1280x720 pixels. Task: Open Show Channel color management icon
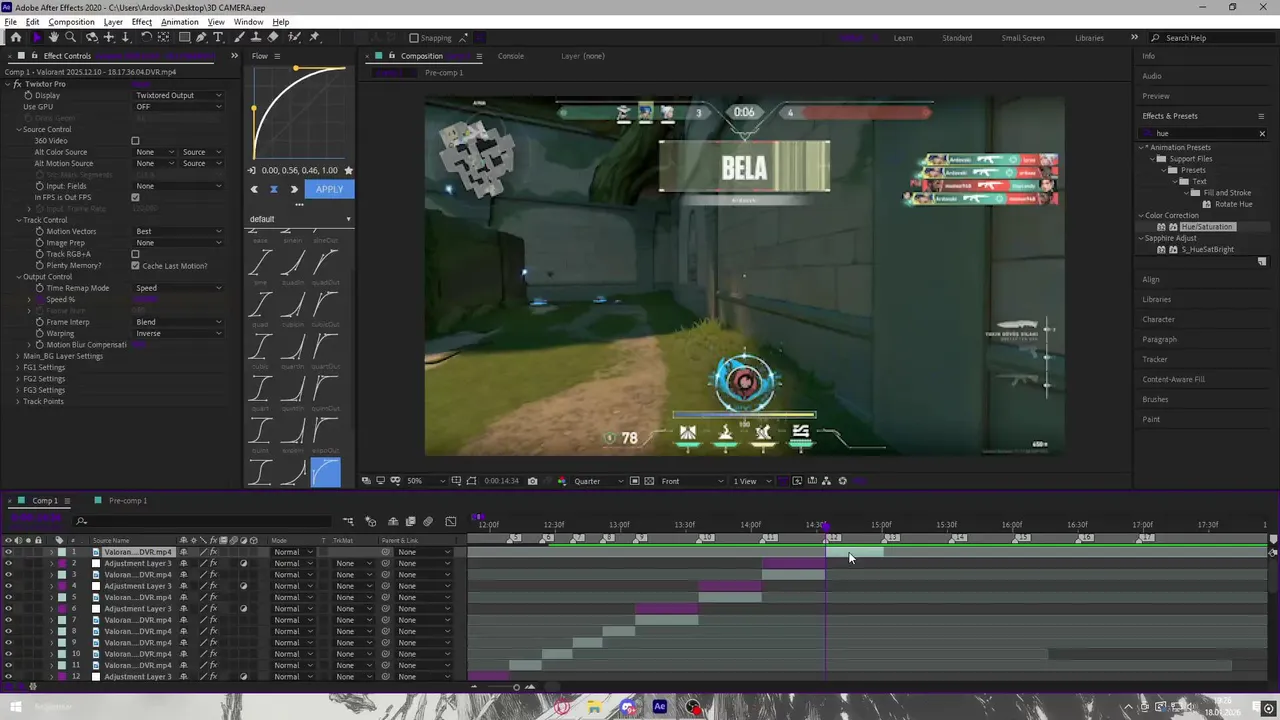(x=560, y=481)
